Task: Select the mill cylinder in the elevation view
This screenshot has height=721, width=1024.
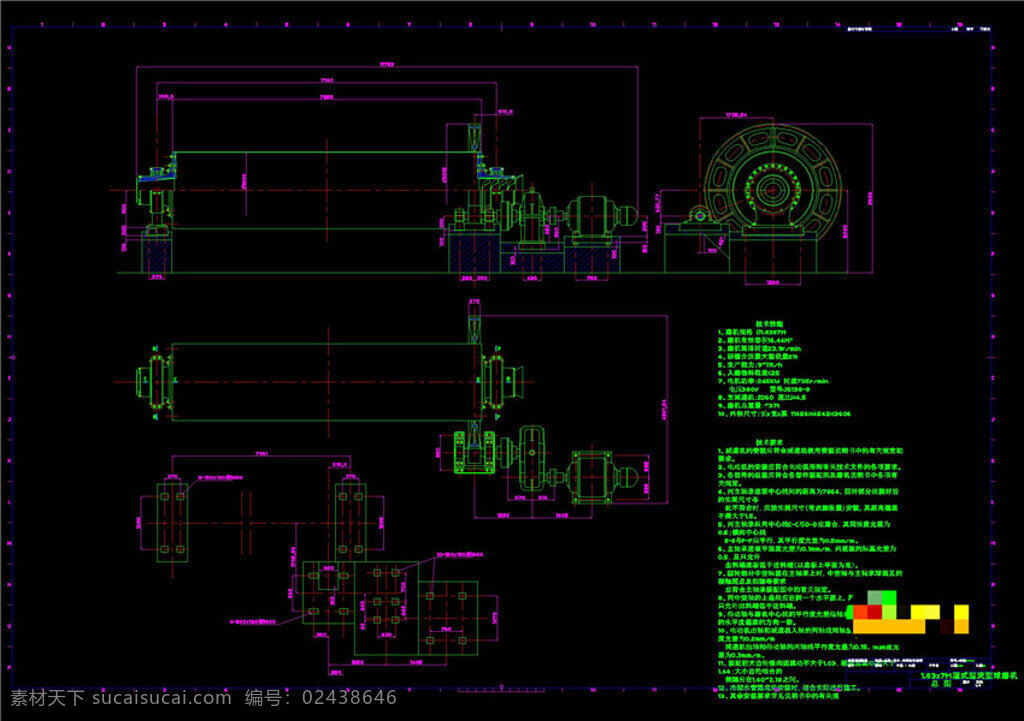Action: (x=327, y=190)
